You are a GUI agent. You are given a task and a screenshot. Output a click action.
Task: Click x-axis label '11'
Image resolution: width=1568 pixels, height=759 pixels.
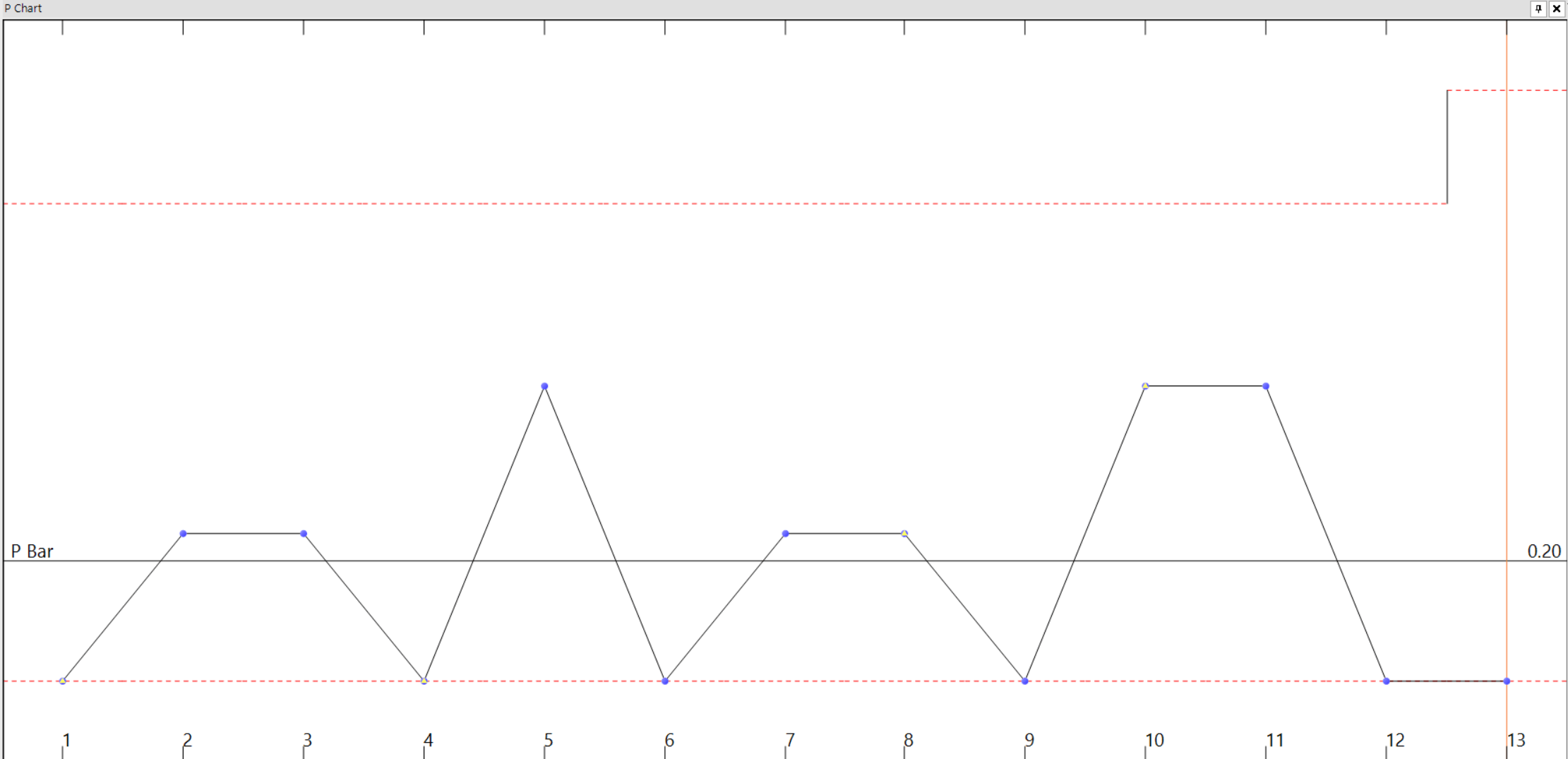coord(1275,740)
